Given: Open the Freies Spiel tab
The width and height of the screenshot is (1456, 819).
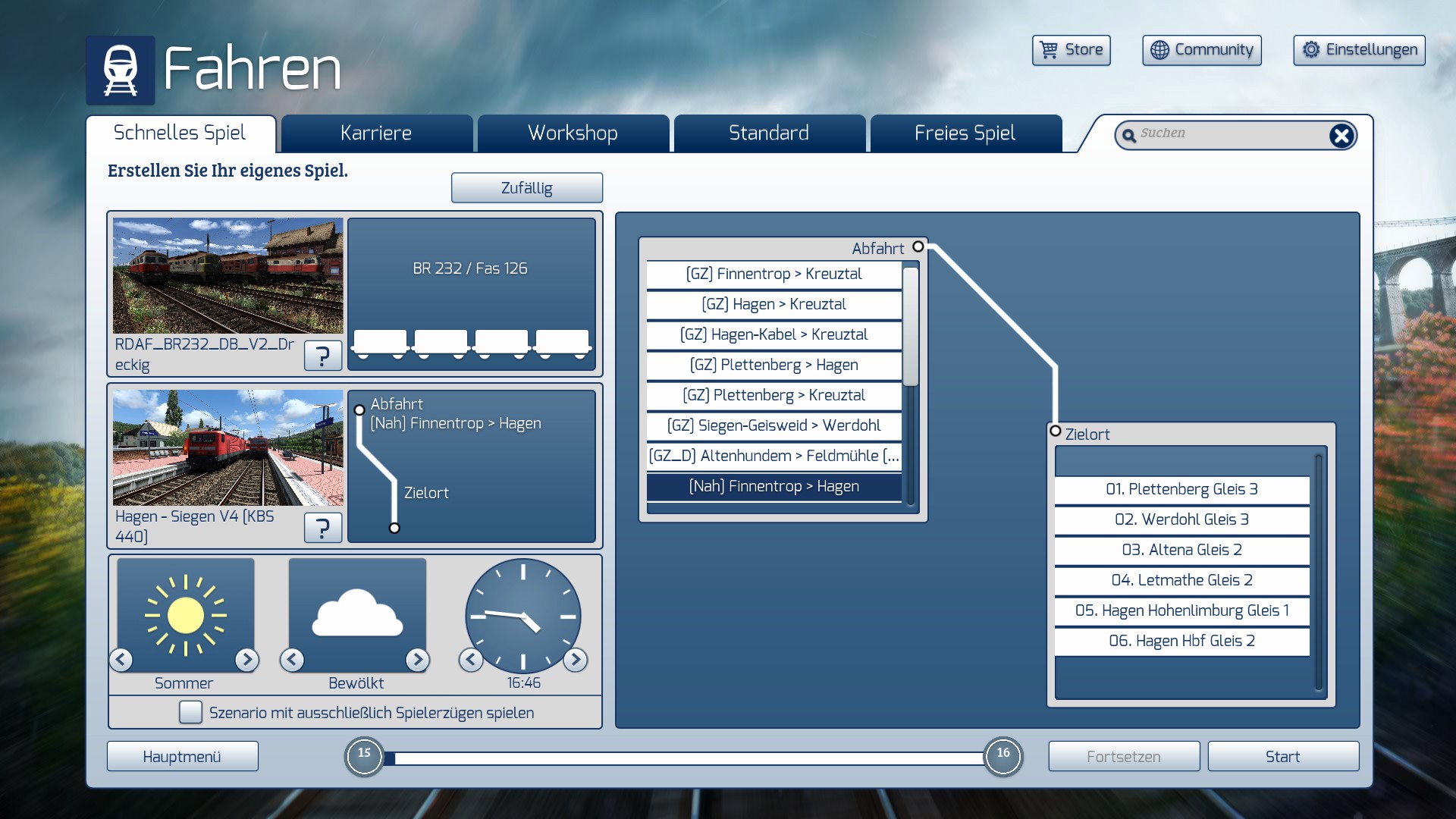Looking at the screenshot, I should [x=965, y=133].
